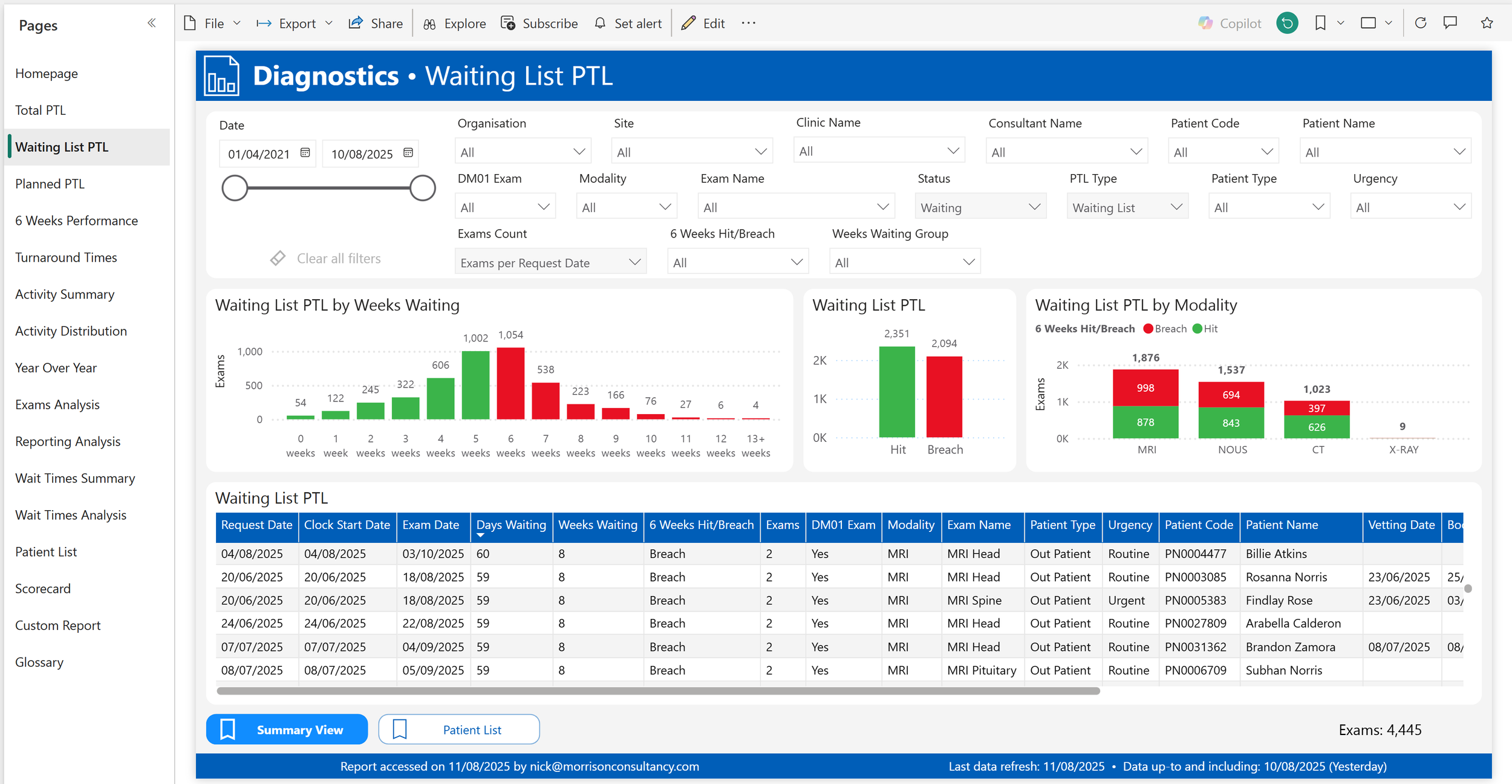Click the Days Waiting column header
Image resolution: width=1512 pixels, height=784 pixels.
coord(510,525)
